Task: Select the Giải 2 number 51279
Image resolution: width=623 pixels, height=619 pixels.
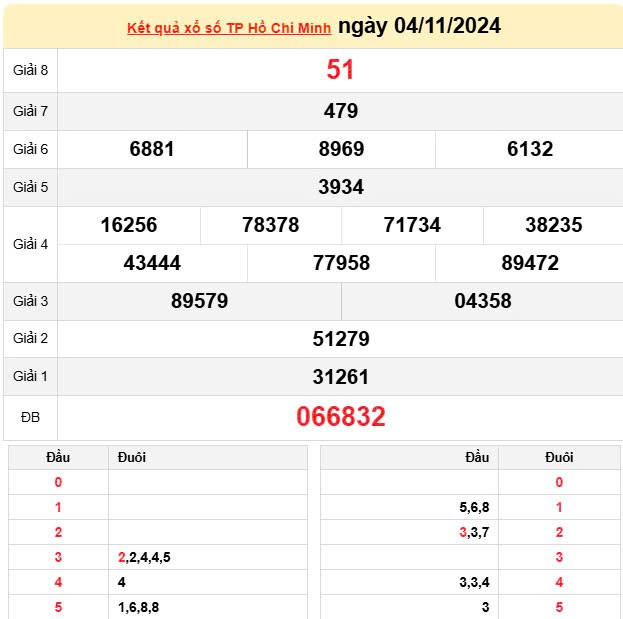Action: coord(340,339)
